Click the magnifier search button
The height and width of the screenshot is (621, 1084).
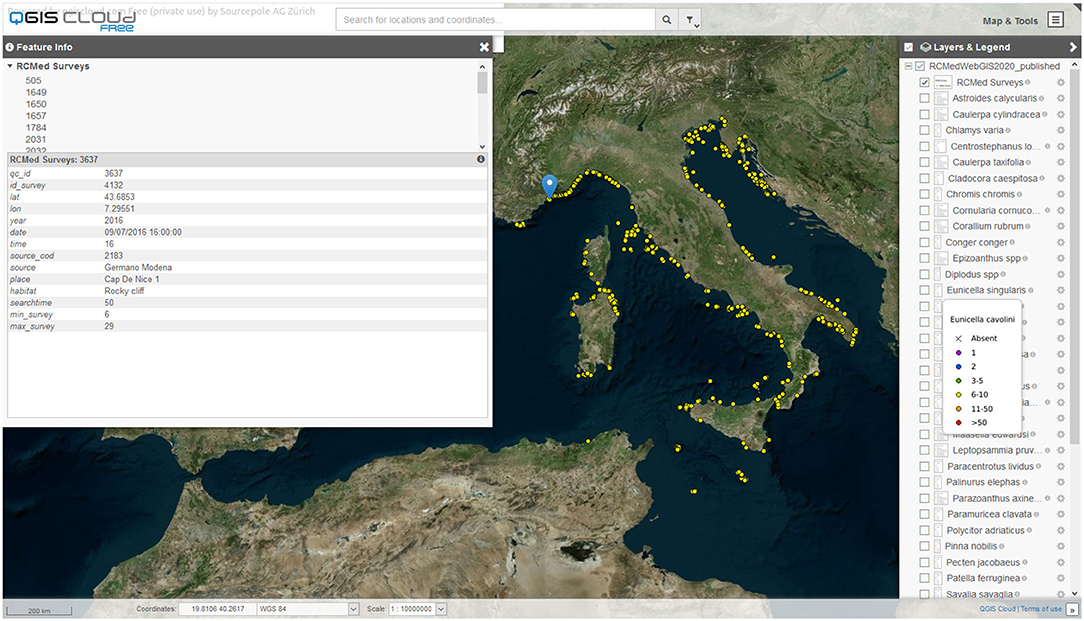[x=666, y=20]
